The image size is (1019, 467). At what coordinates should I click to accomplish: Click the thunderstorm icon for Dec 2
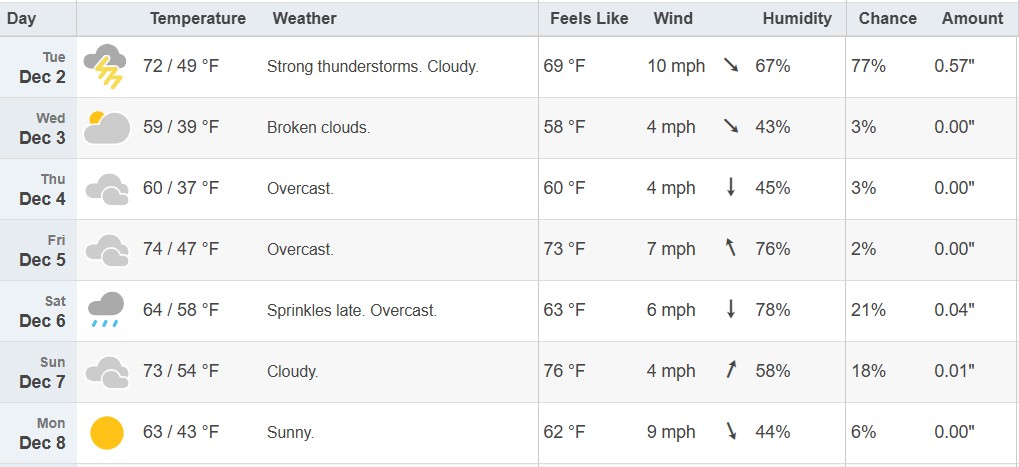[105, 66]
